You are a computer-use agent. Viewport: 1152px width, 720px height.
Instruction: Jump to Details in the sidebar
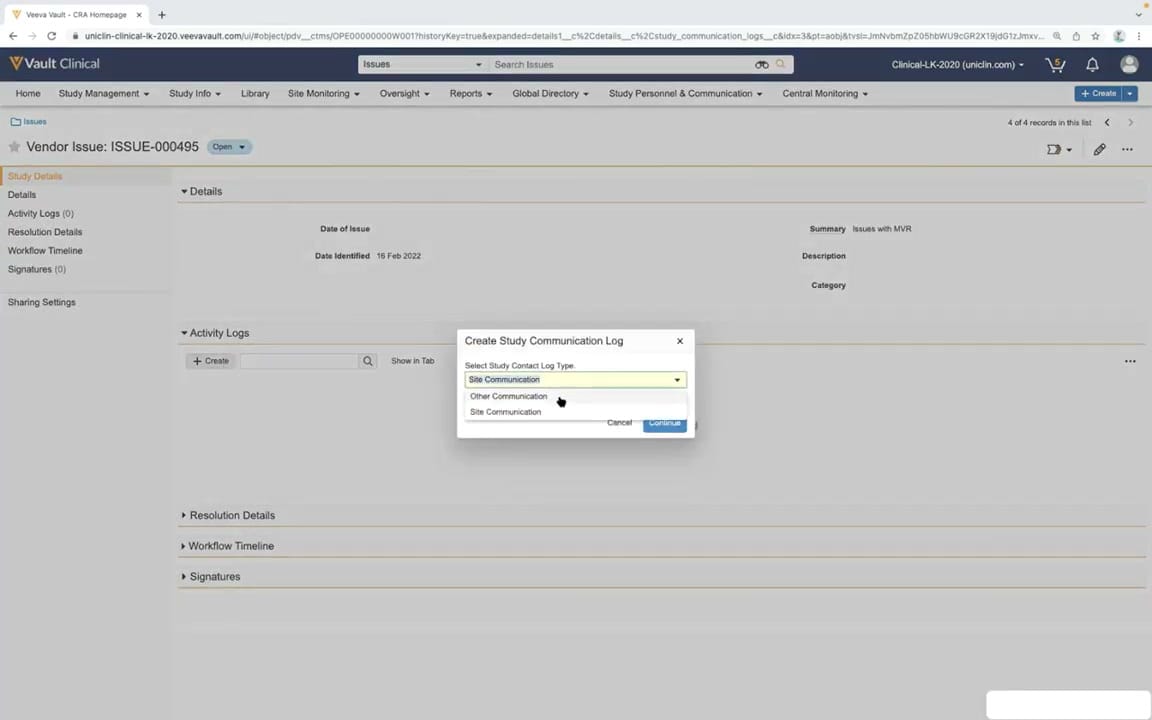(x=21, y=195)
